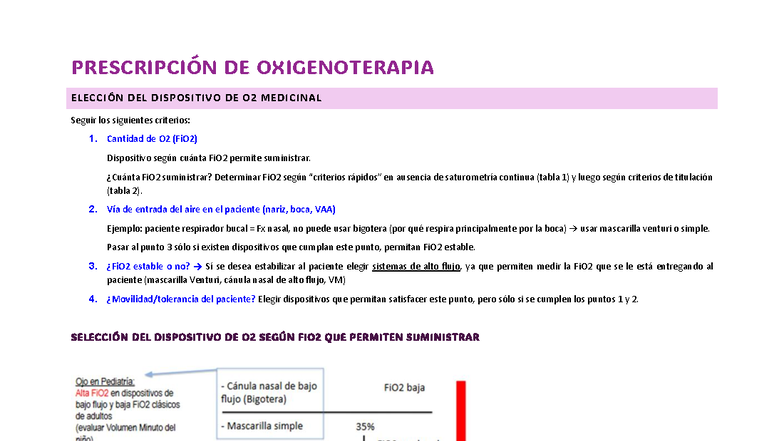Click the red vertical bar in the diagram

[461, 411]
